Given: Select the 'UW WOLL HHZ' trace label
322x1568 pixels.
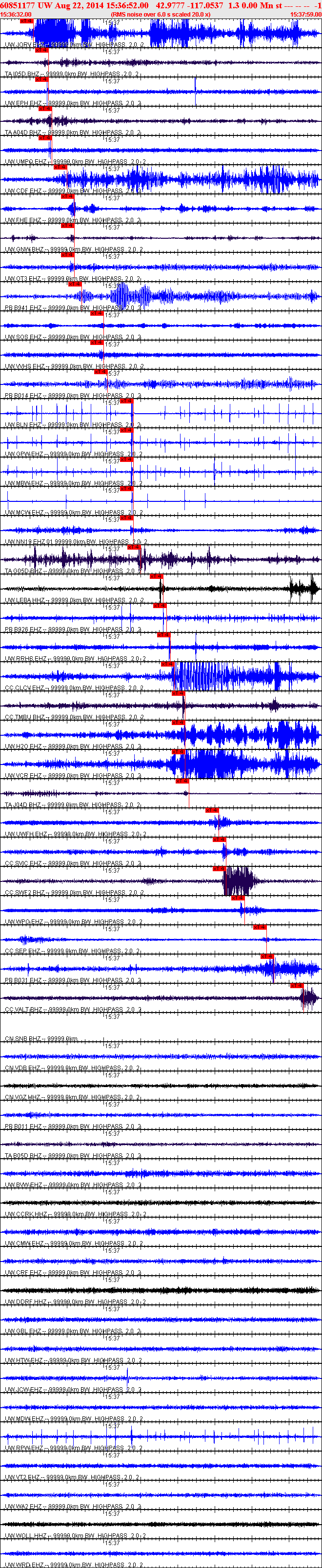Looking at the screenshot, I should click(x=76, y=1535).
